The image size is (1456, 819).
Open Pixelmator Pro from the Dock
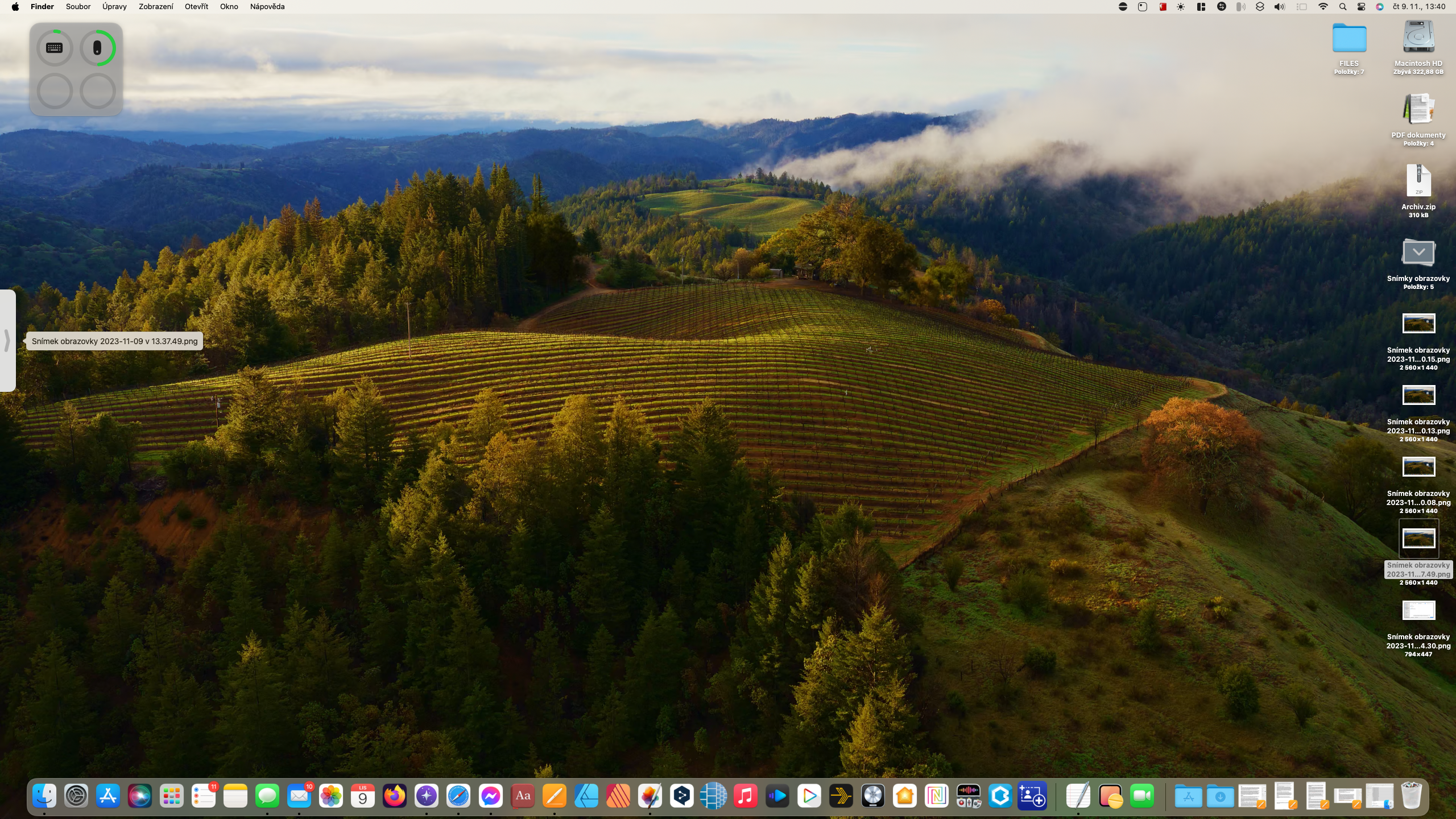tap(650, 796)
